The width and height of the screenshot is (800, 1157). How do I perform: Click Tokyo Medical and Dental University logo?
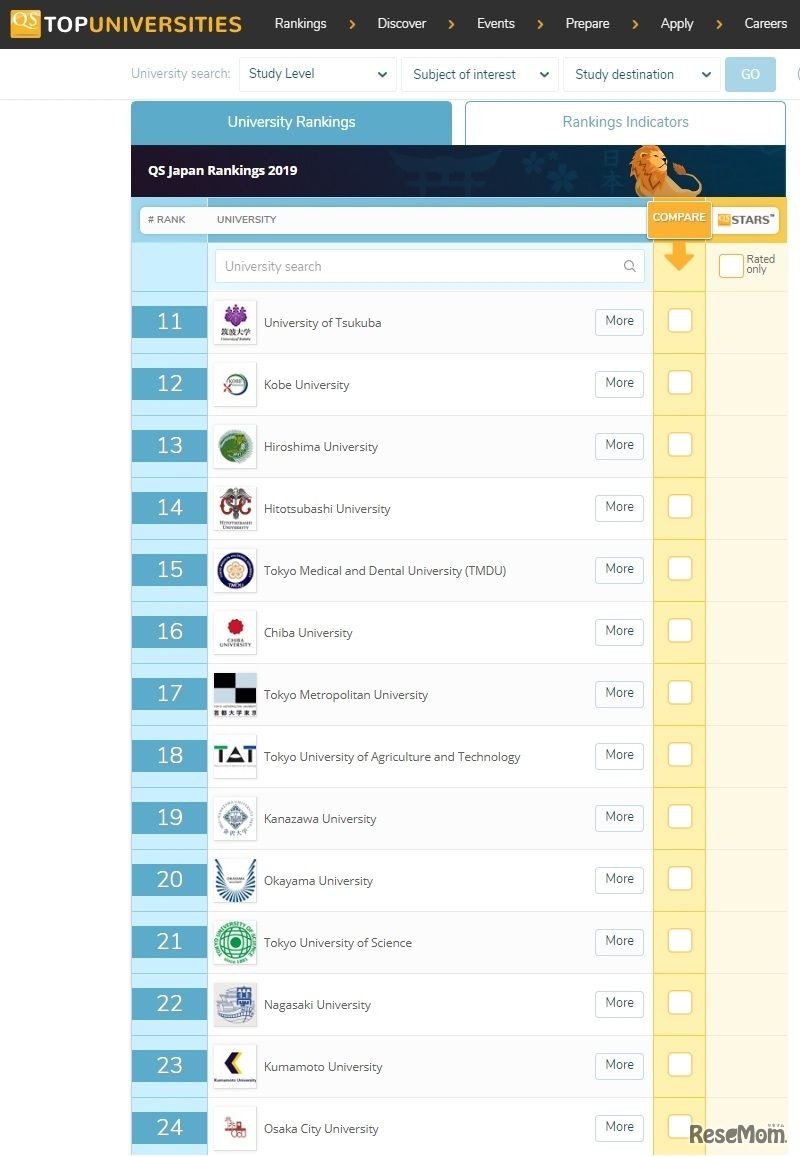[x=235, y=570]
